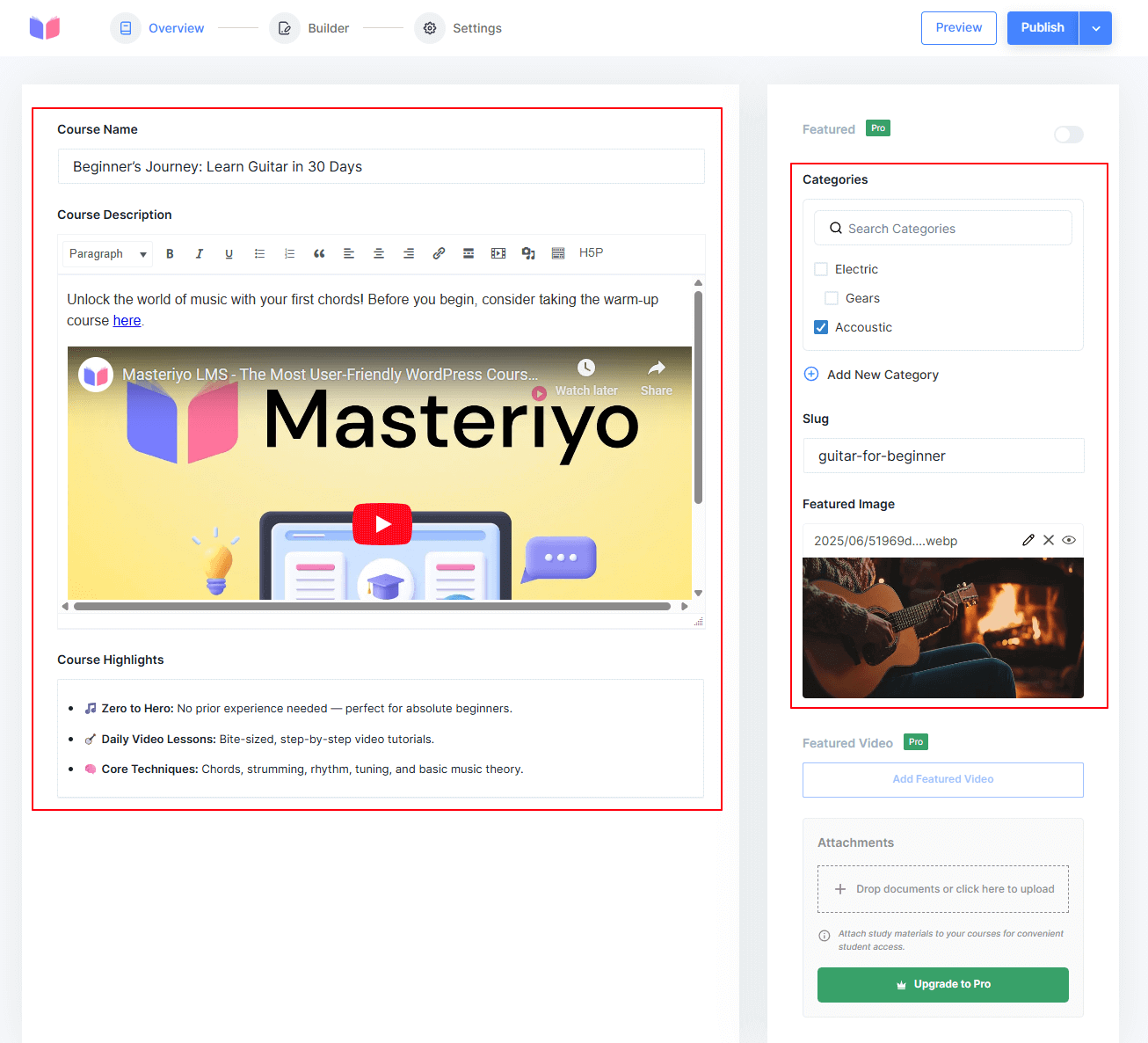The height and width of the screenshot is (1043, 1148).
Task: Insert a numbered list
Action: coord(289,253)
